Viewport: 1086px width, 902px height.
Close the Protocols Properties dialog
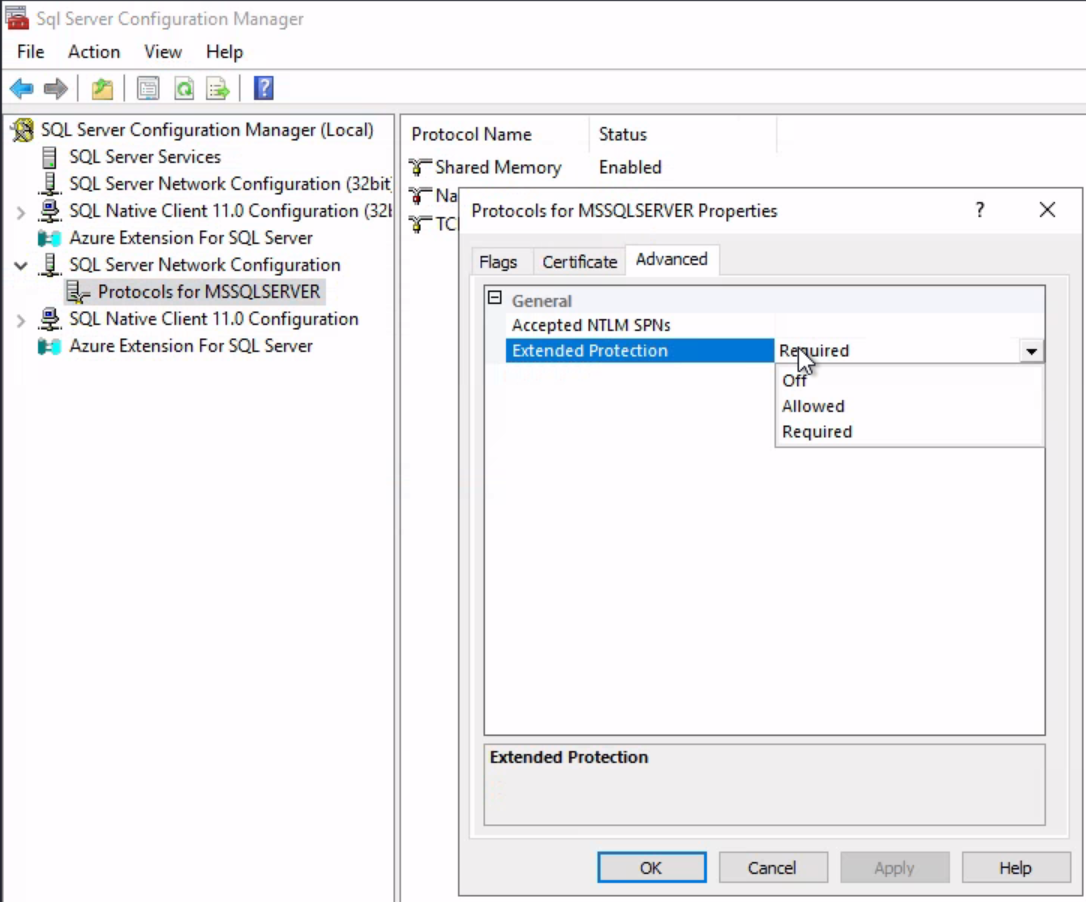click(1047, 210)
